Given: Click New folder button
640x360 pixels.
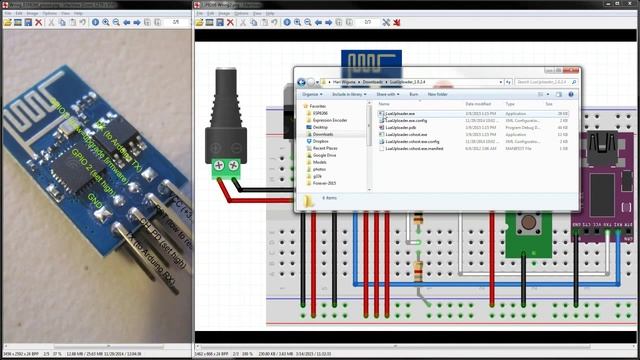Looking at the screenshot, I should coord(438,94).
